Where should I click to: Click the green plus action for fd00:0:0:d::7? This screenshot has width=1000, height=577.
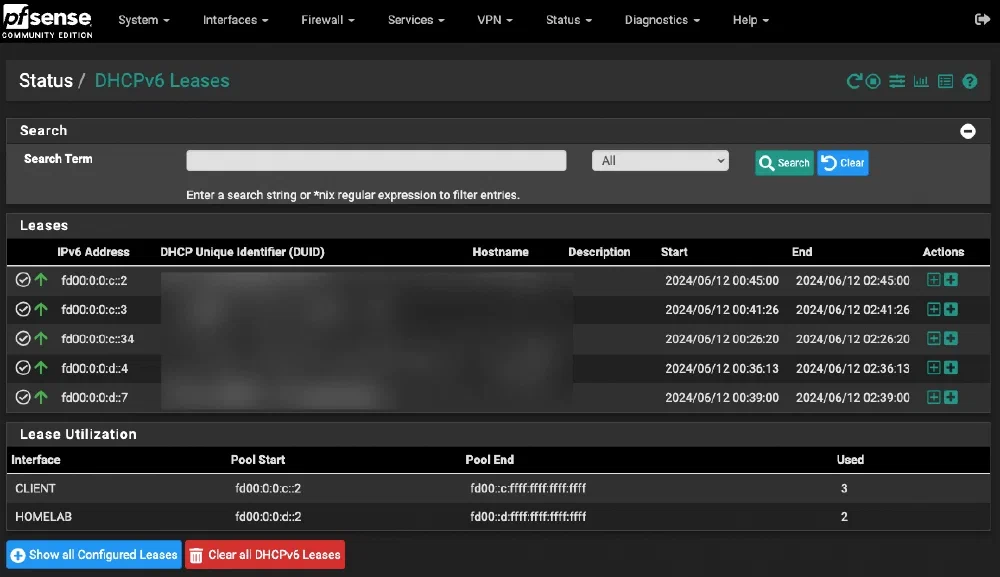tap(949, 397)
